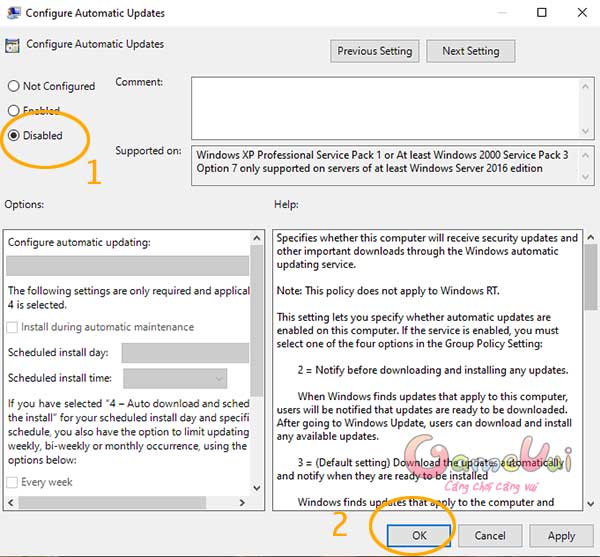The height and width of the screenshot is (557, 600).
Task: Click the title bar window icon
Action: tap(14, 14)
